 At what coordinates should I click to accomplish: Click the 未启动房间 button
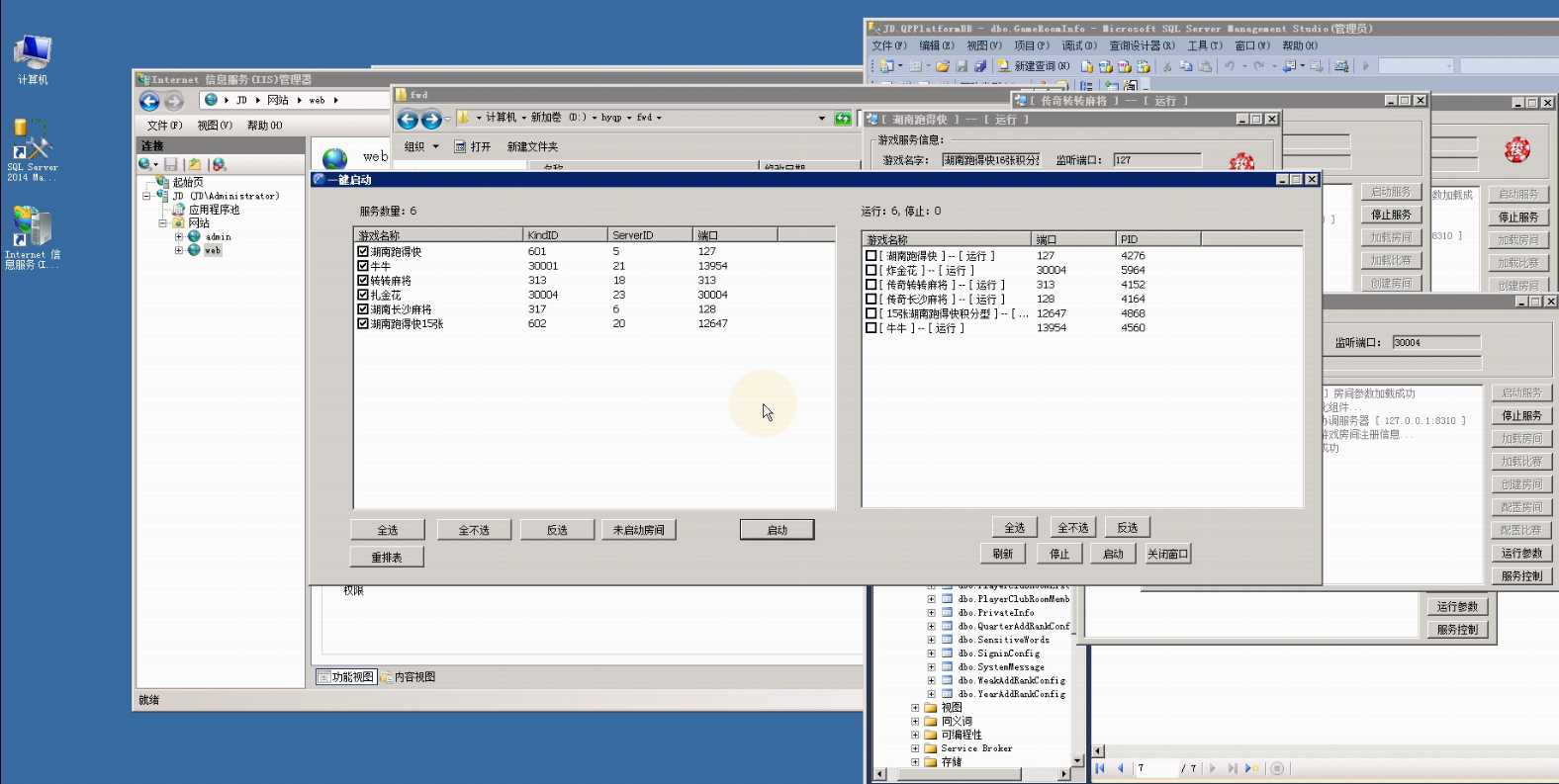point(638,530)
